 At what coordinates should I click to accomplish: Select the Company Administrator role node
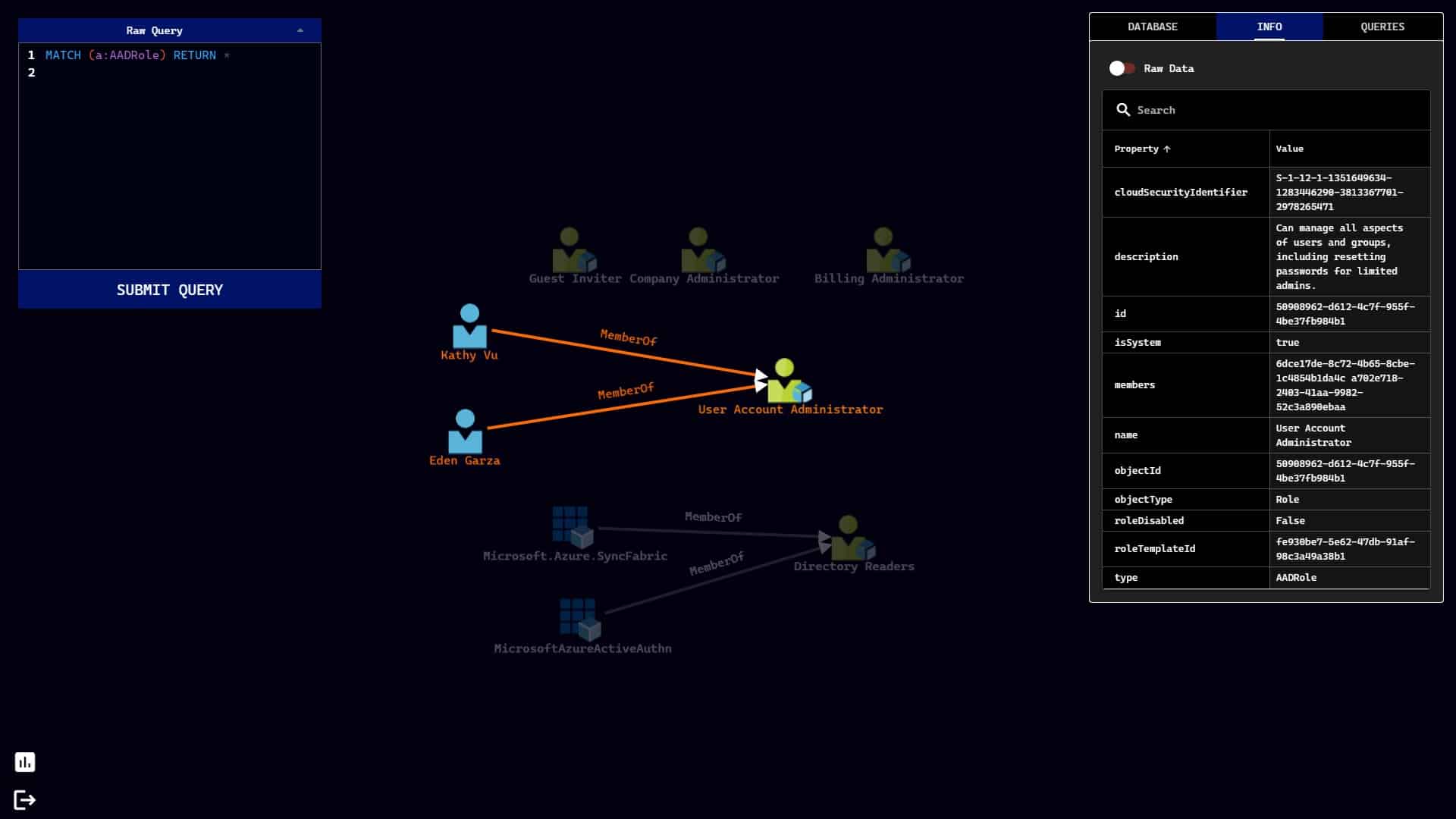pyautogui.click(x=703, y=250)
